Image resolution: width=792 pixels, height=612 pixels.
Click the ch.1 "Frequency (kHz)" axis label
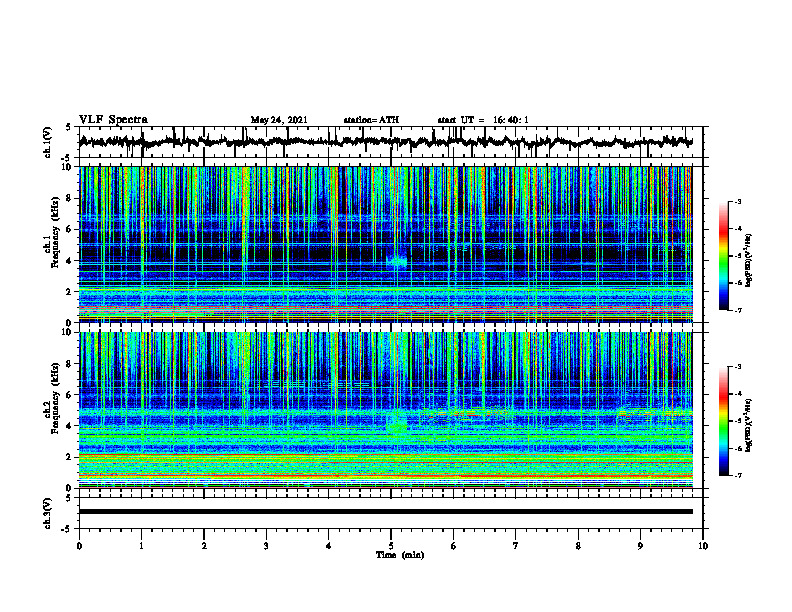click(x=56, y=232)
